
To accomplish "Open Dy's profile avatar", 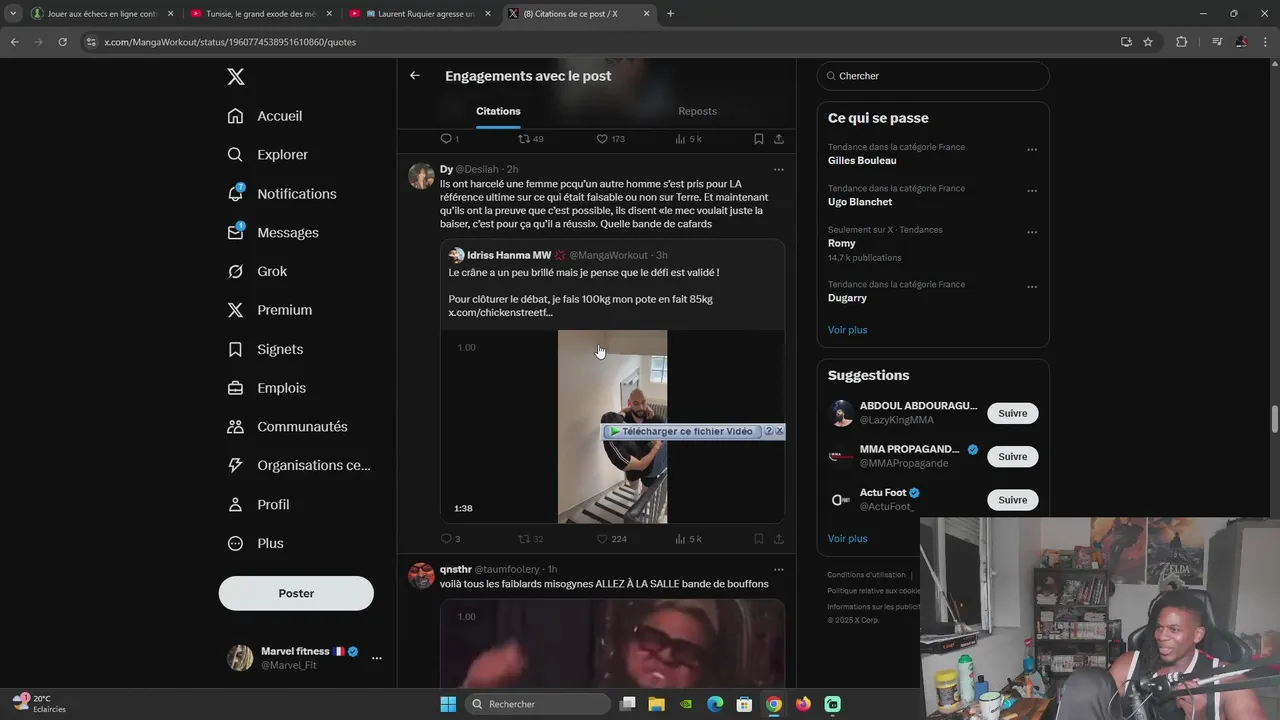I will tap(421, 176).
